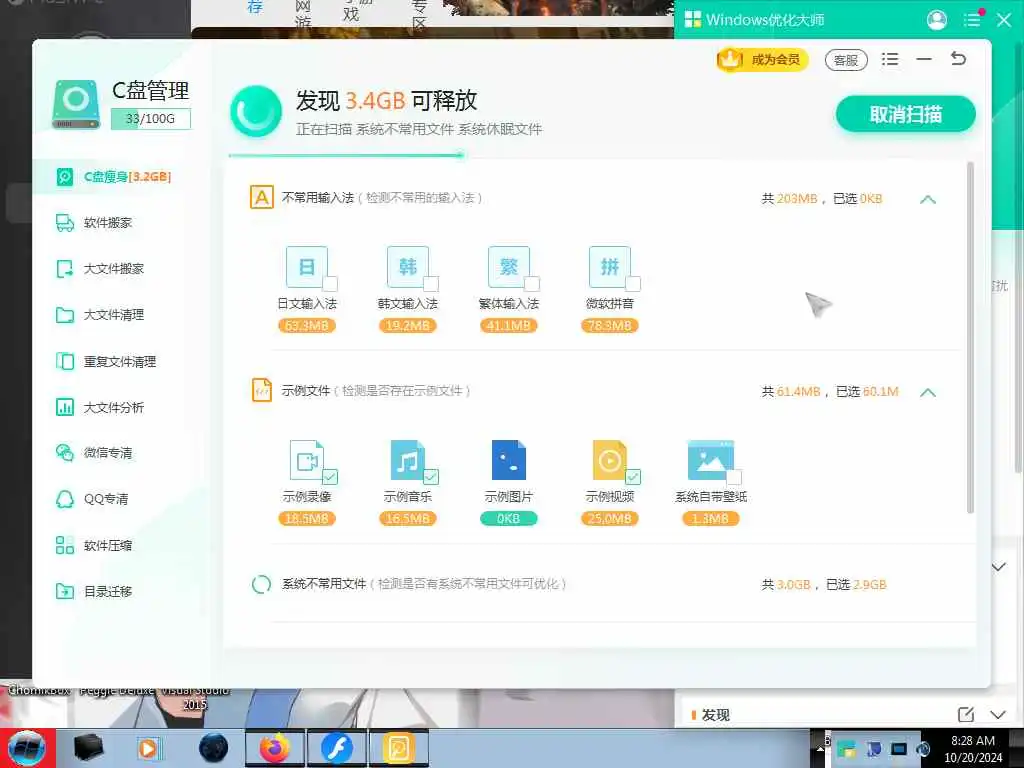This screenshot has height=768, width=1024.
Task: Click the 示例录像 video file icon
Action: click(306, 460)
